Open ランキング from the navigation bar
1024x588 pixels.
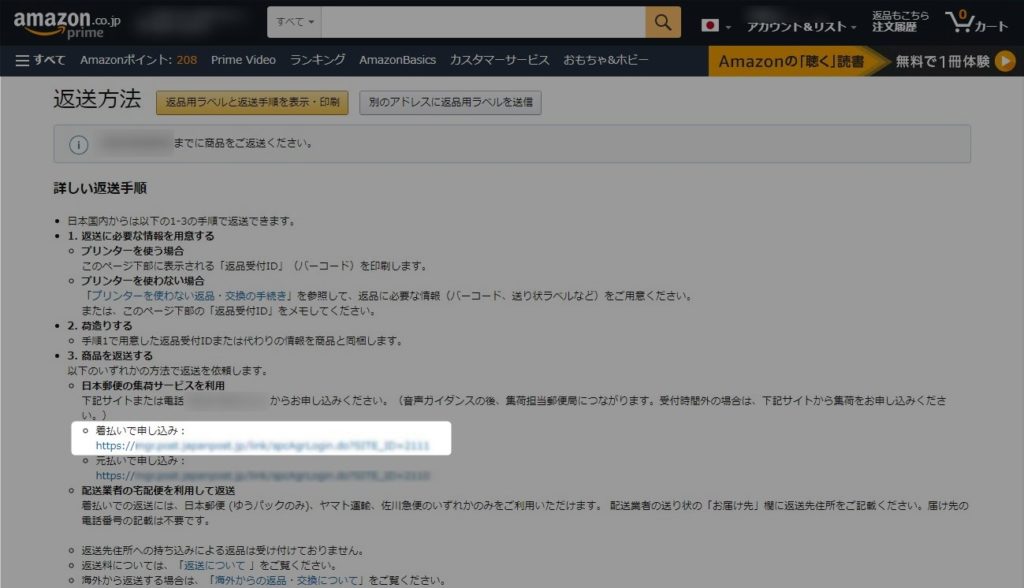pos(317,60)
